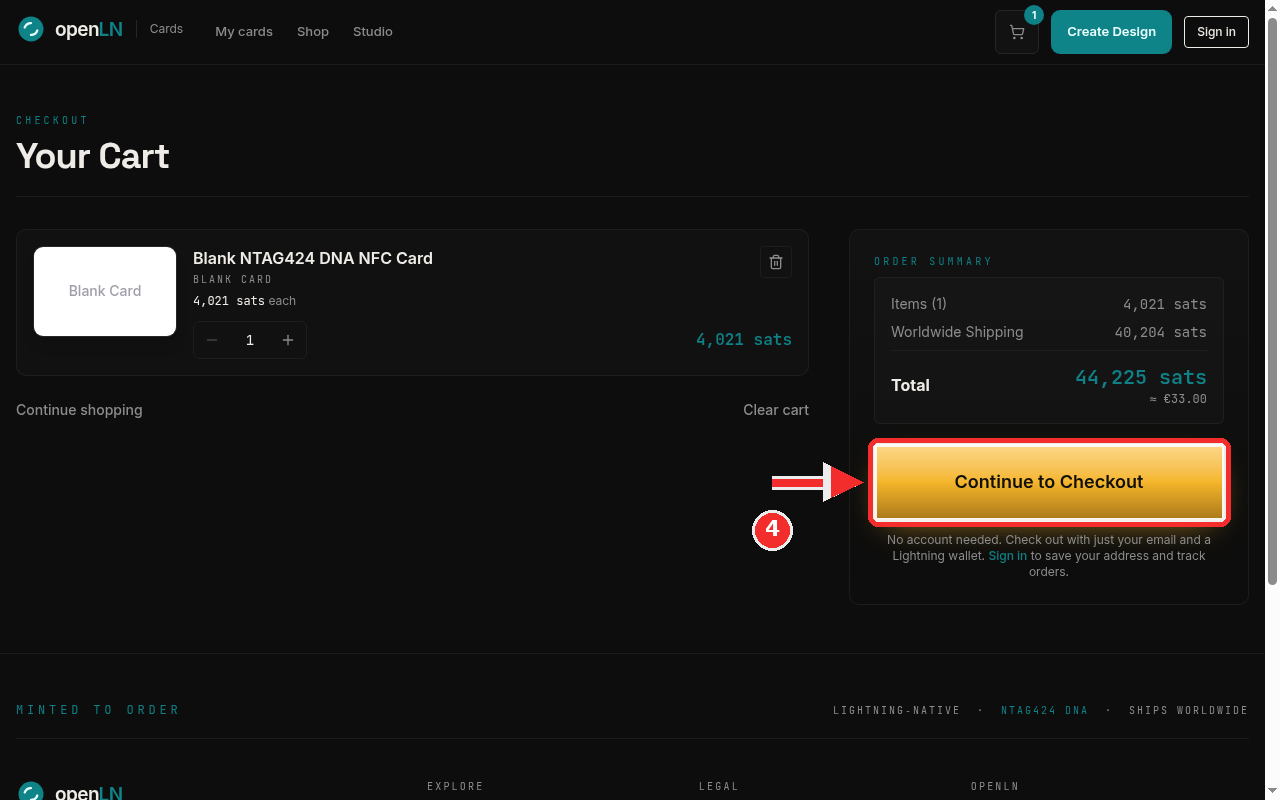Click the Cards label in header
This screenshot has height=800, width=1280.
click(166, 29)
